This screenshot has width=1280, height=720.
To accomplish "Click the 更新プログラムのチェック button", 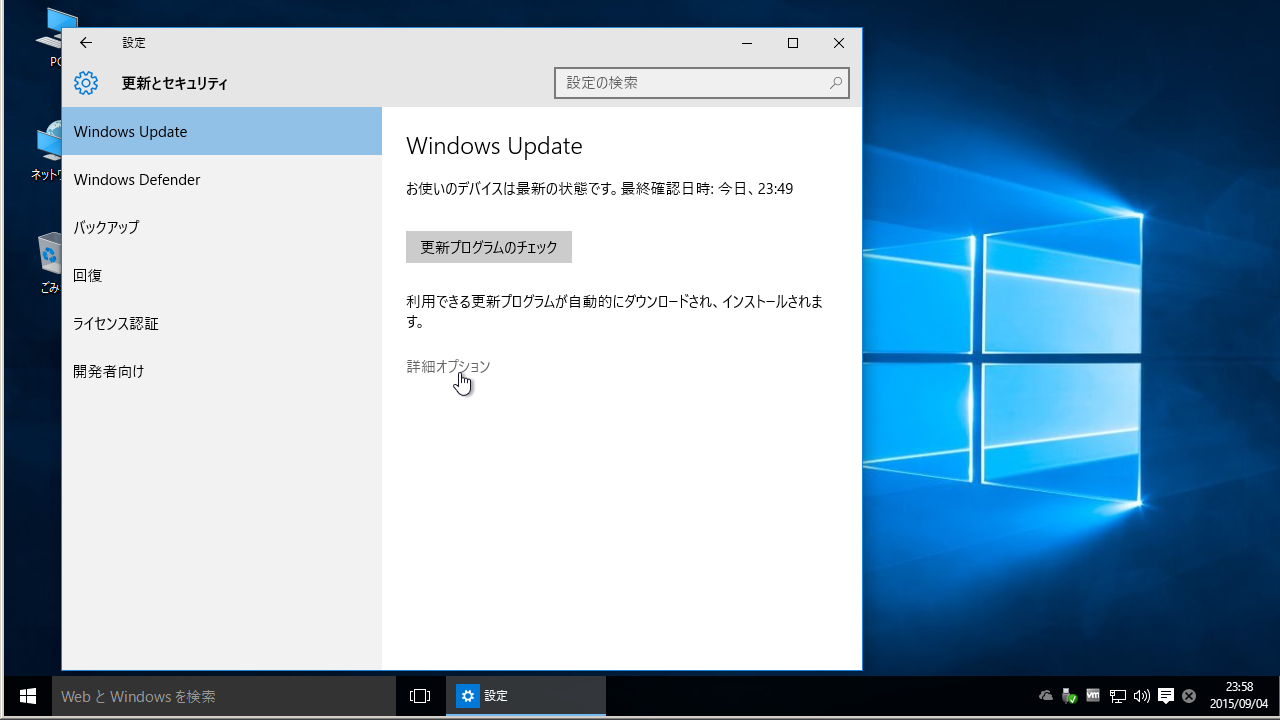I will [489, 247].
